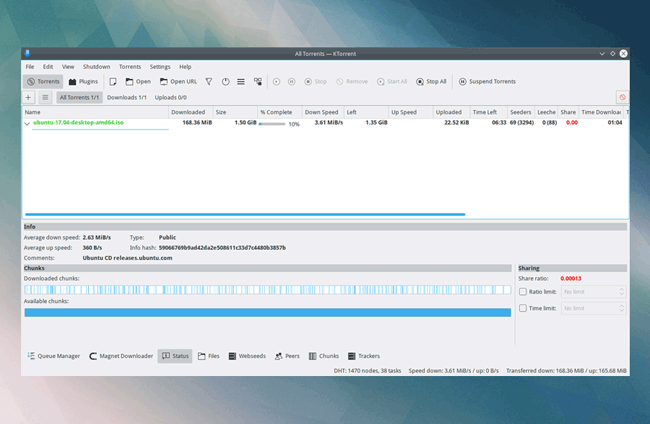Adjust the Time limit spin box
Image resolution: width=650 pixels, height=424 pixels.
click(593, 309)
